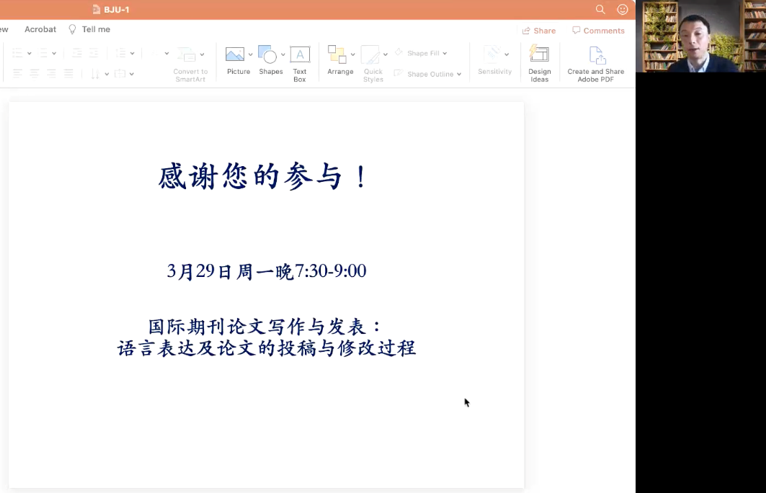Image resolution: width=766 pixels, height=494 pixels.
Task: Expand the Sensitivity dropdown arrow
Action: click(x=507, y=54)
